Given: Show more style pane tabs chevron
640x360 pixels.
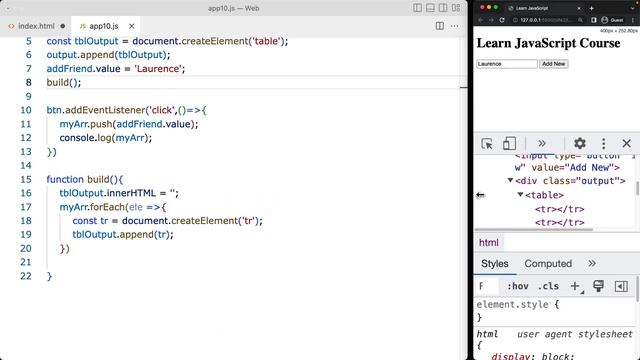Looking at the screenshot, I should 592,264.
